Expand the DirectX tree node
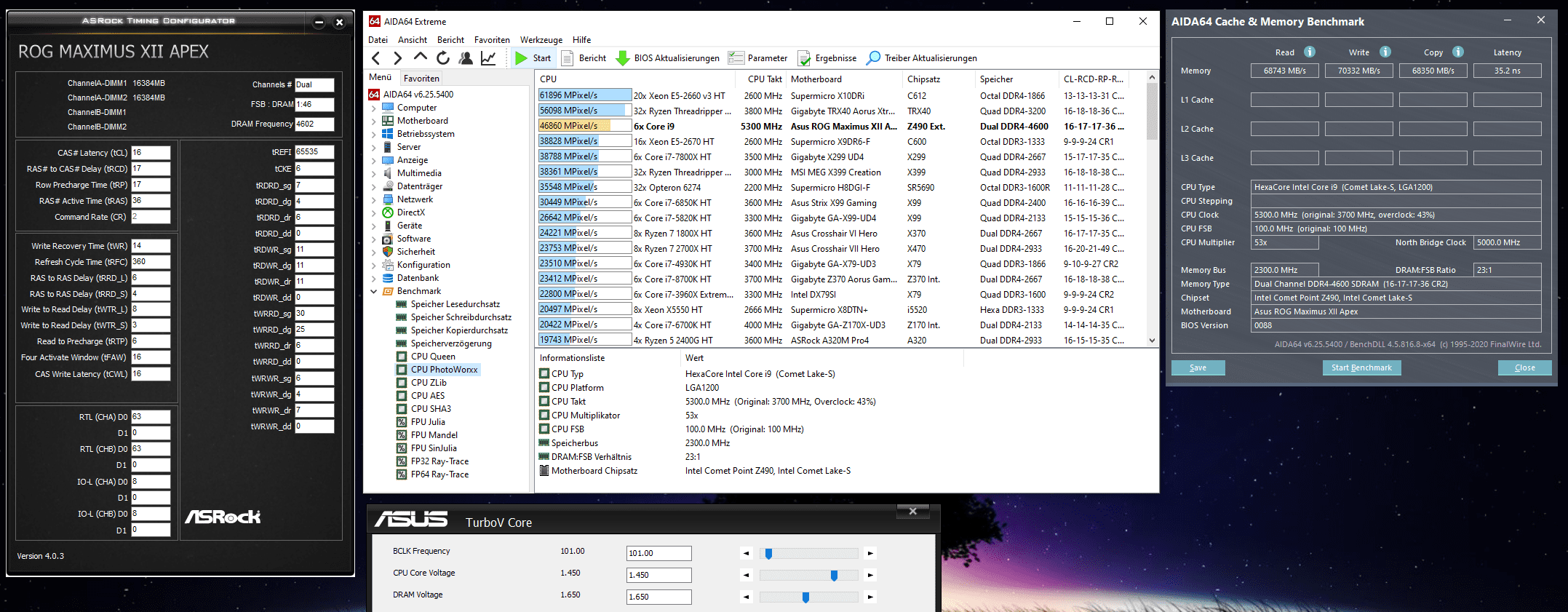Viewport: 1568px width, 612px height. (x=374, y=212)
